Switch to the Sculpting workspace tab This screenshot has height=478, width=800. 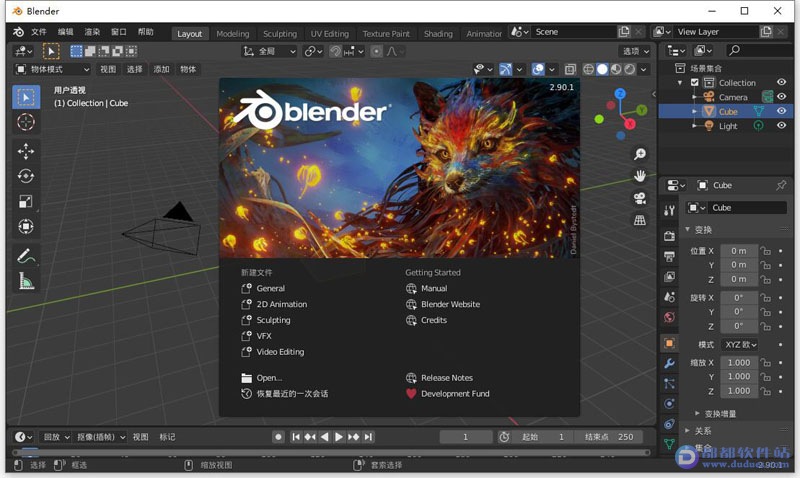280,34
